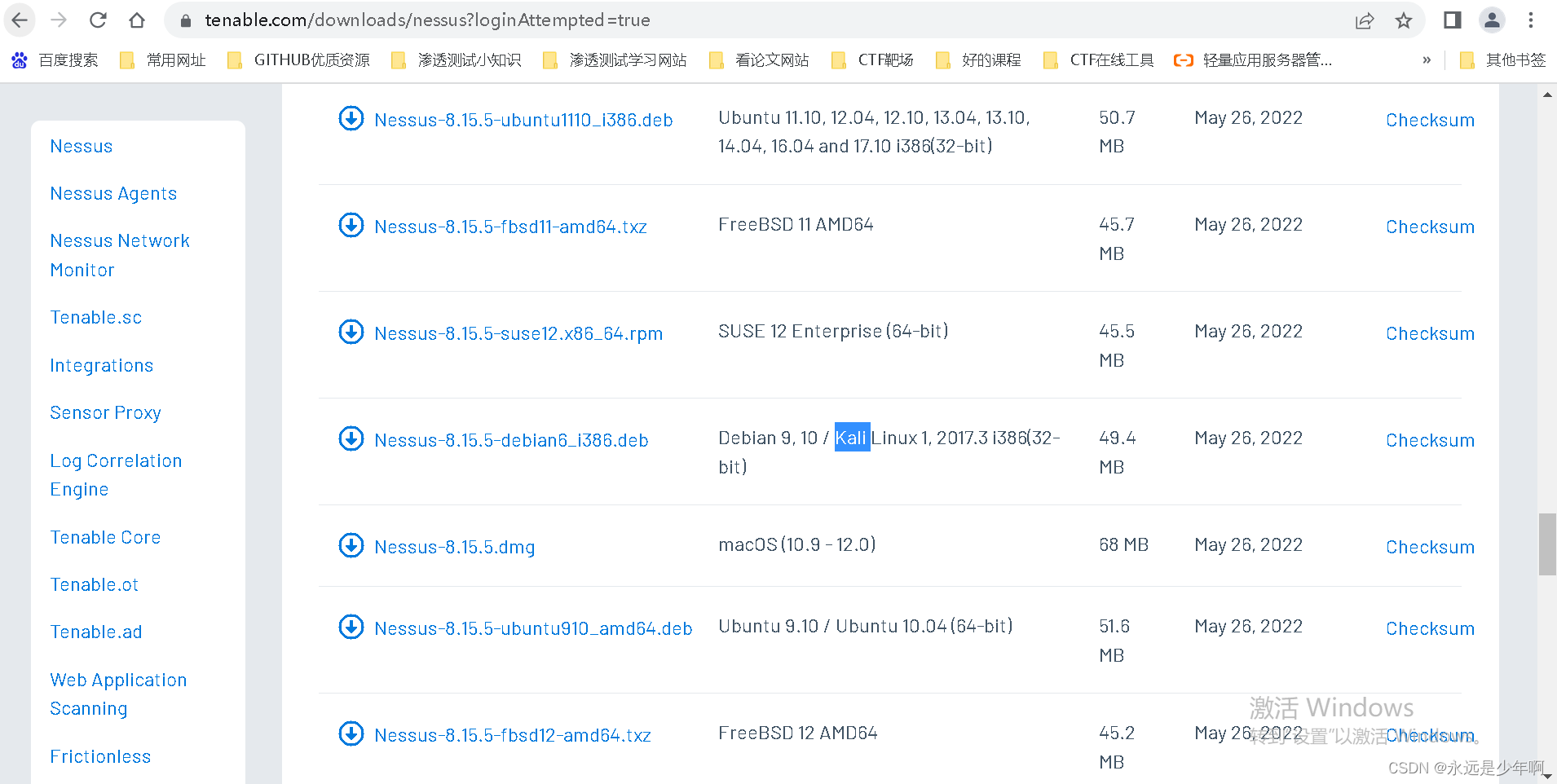This screenshot has height=784, width=1557.
Task: Open the 其他书签 bookmark folder
Action: (x=1502, y=60)
